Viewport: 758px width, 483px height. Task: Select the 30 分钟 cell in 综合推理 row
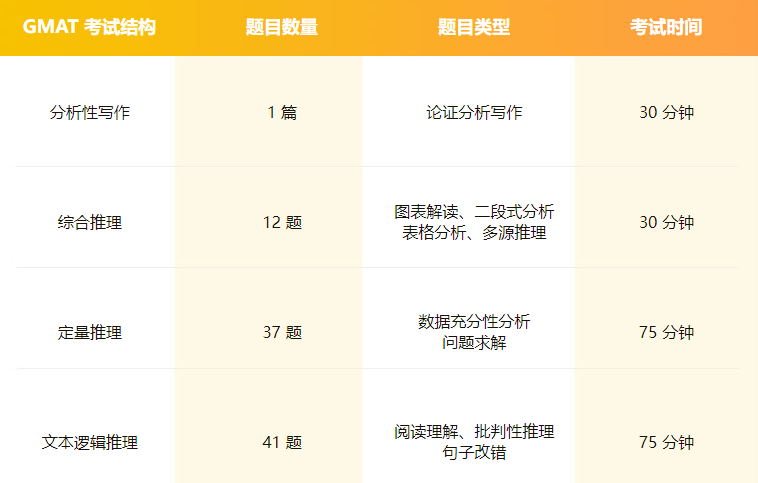666,222
